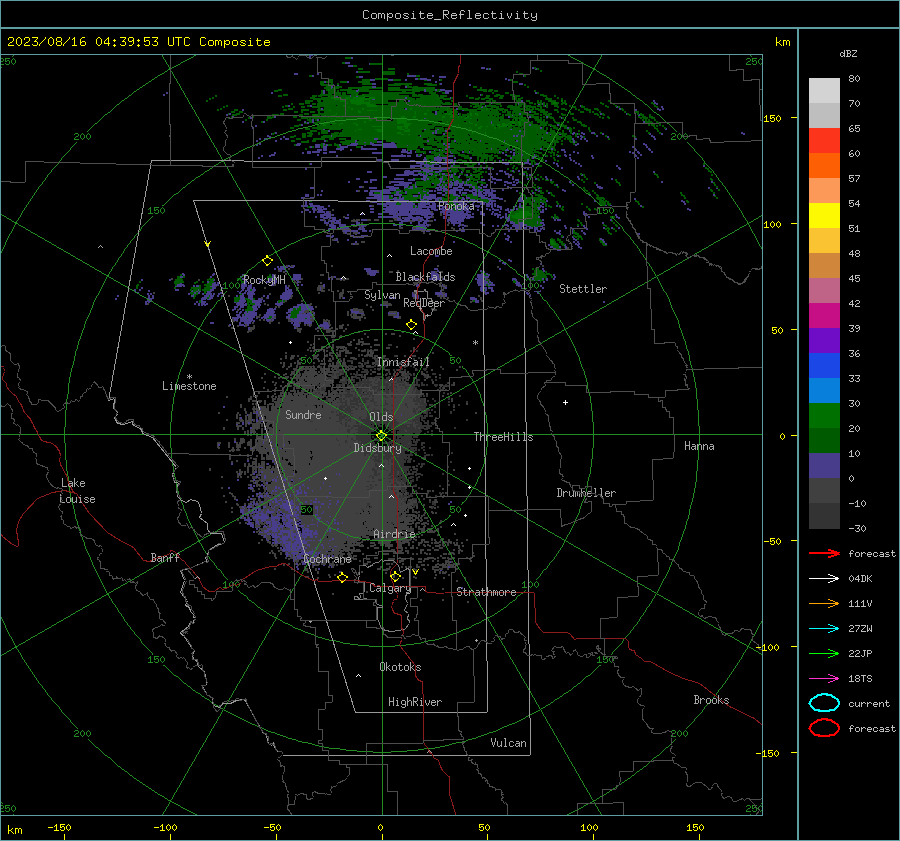Click the Drumheller city label

(586, 493)
